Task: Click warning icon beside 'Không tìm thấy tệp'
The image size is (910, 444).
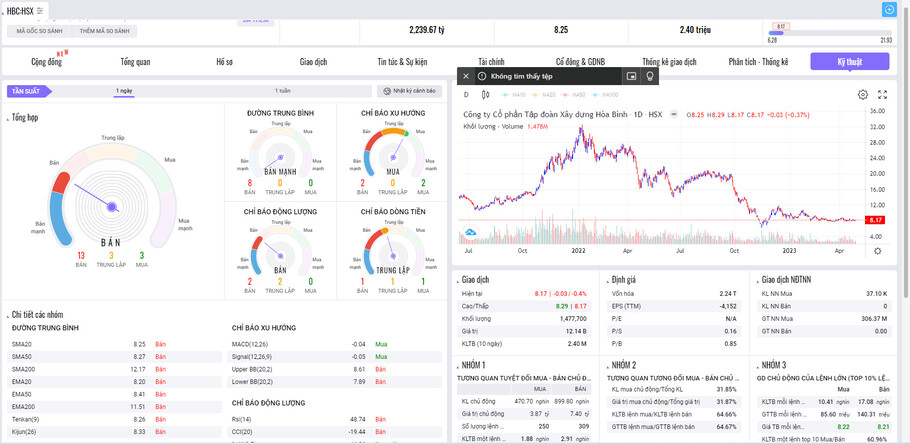Action: click(481, 76)
